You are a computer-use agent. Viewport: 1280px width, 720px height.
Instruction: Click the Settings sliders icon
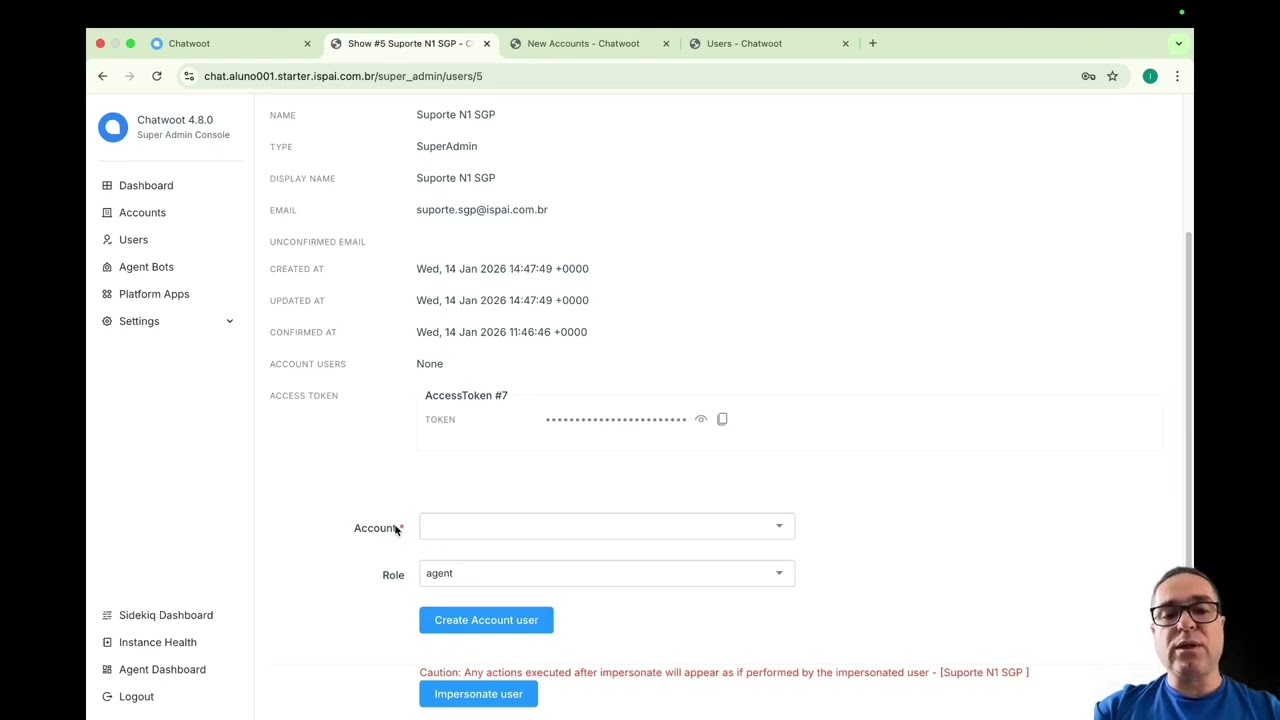pyautogui.click(x=107, y=321)
